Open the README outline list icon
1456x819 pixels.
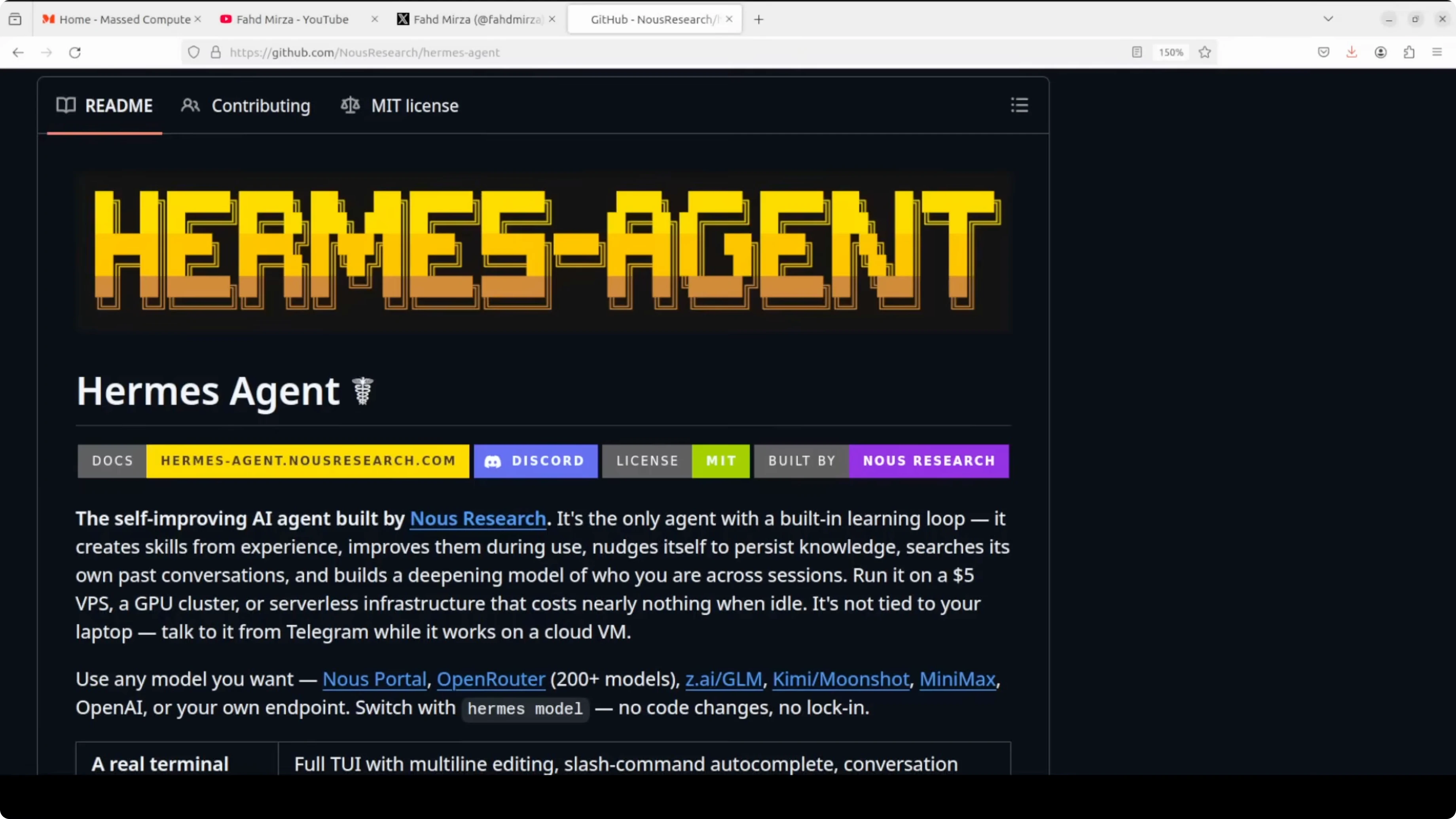1019,105
